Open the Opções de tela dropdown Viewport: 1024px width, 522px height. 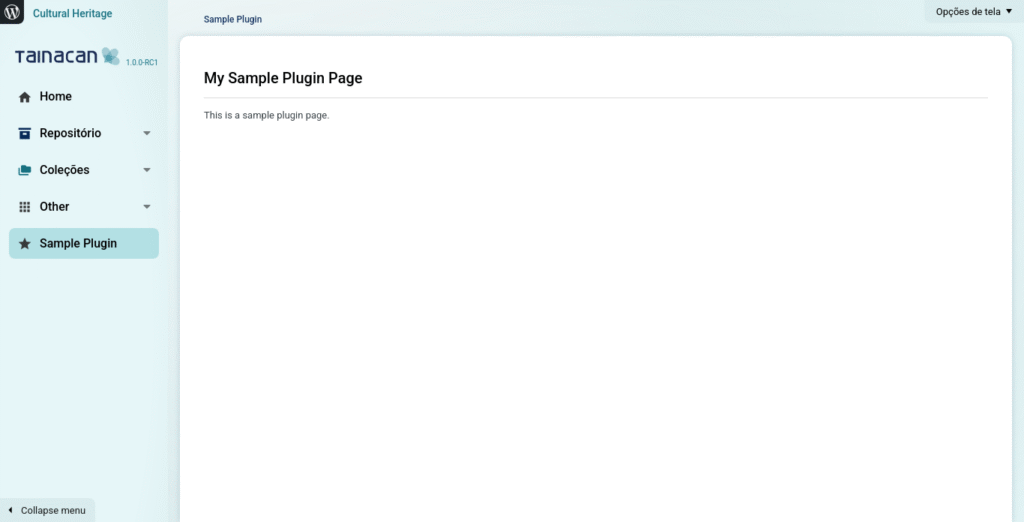pyautogui.click(x=974, y=12)
